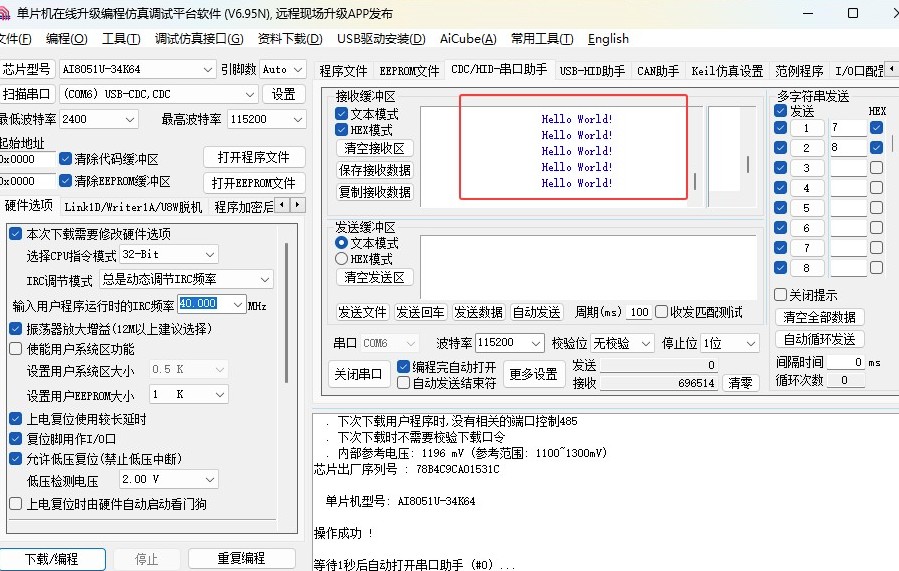Open 编程(O) menu
This screenshot has height=571, width=899.
[67, 39]
